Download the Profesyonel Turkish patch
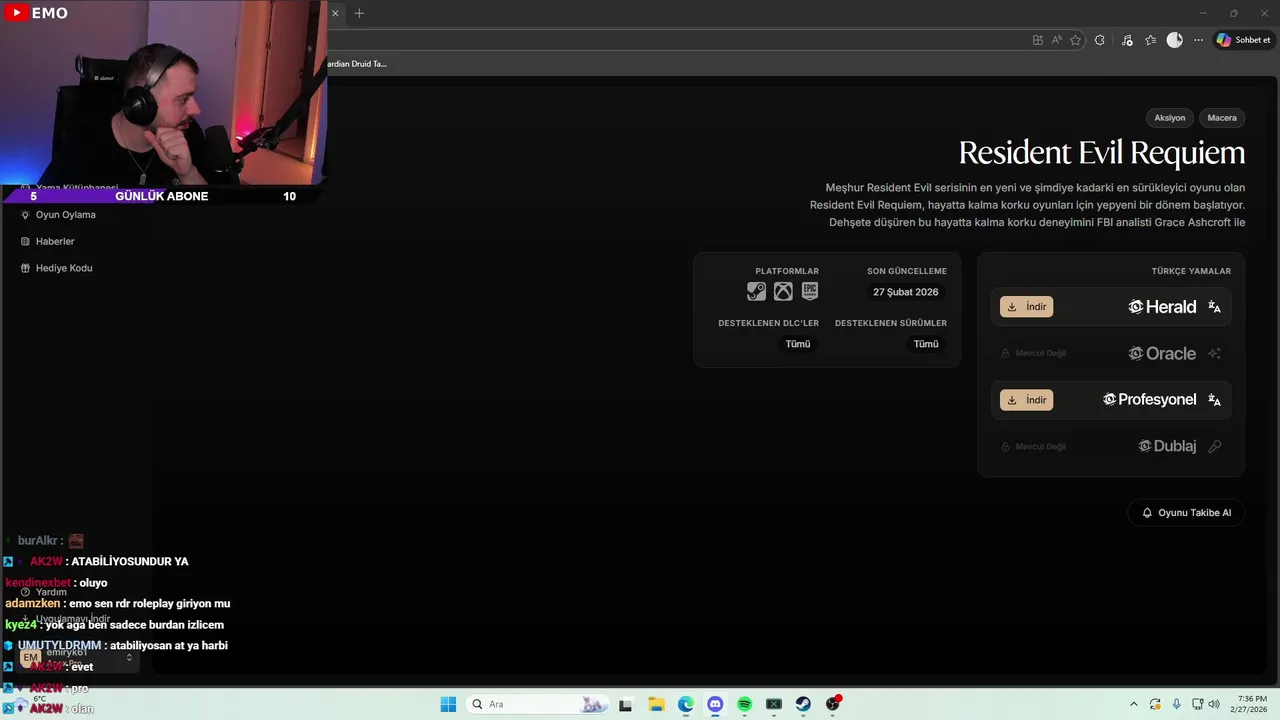This screenshot has height=720, width=1280. click(1026, 400)
